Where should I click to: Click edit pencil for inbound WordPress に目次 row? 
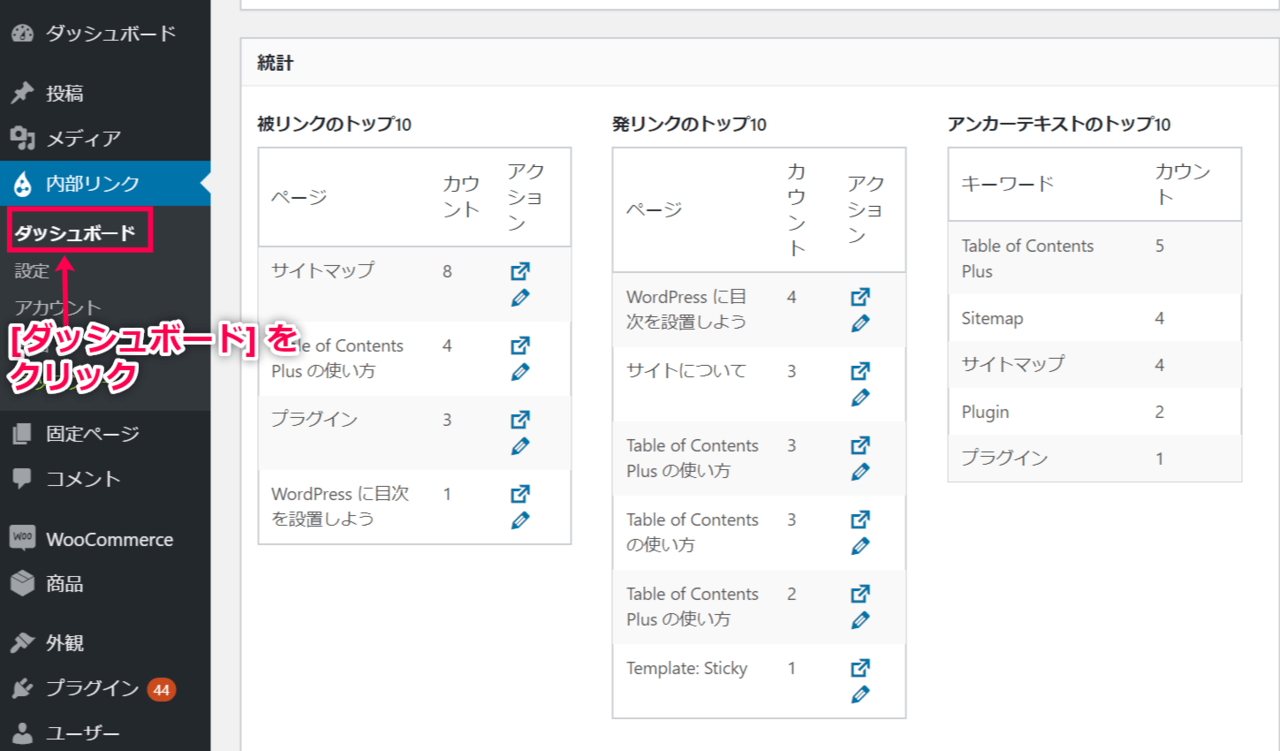pos(520,520)
